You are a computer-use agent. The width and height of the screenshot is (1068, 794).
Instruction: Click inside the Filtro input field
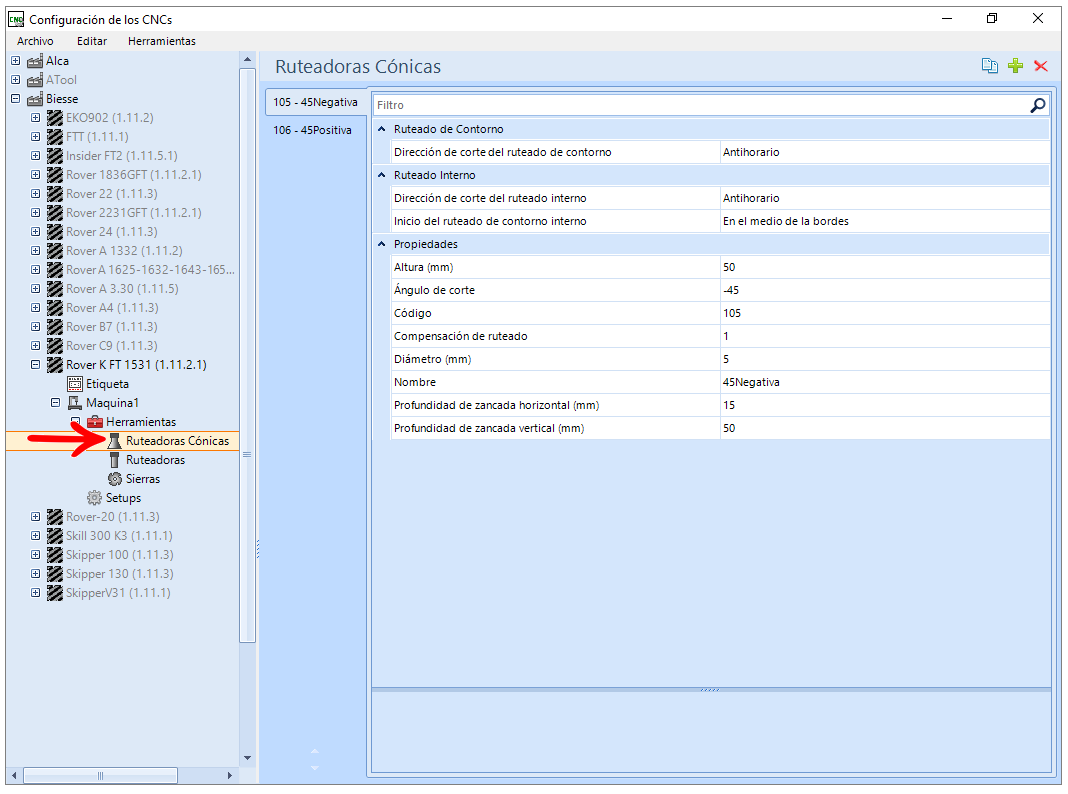[x=701, y=105]
